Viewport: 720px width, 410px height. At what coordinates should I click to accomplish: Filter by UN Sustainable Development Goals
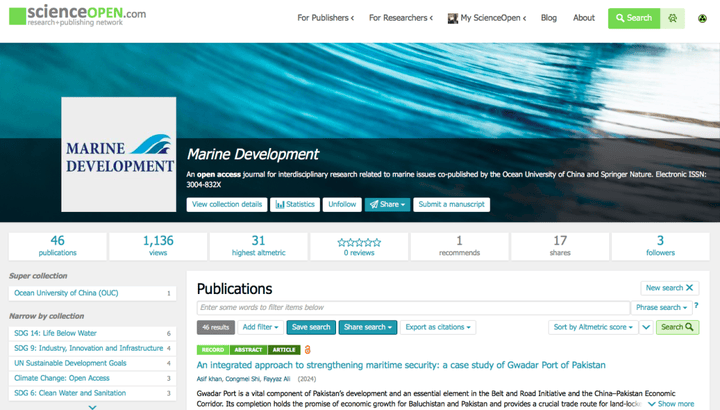click(92, 363)
